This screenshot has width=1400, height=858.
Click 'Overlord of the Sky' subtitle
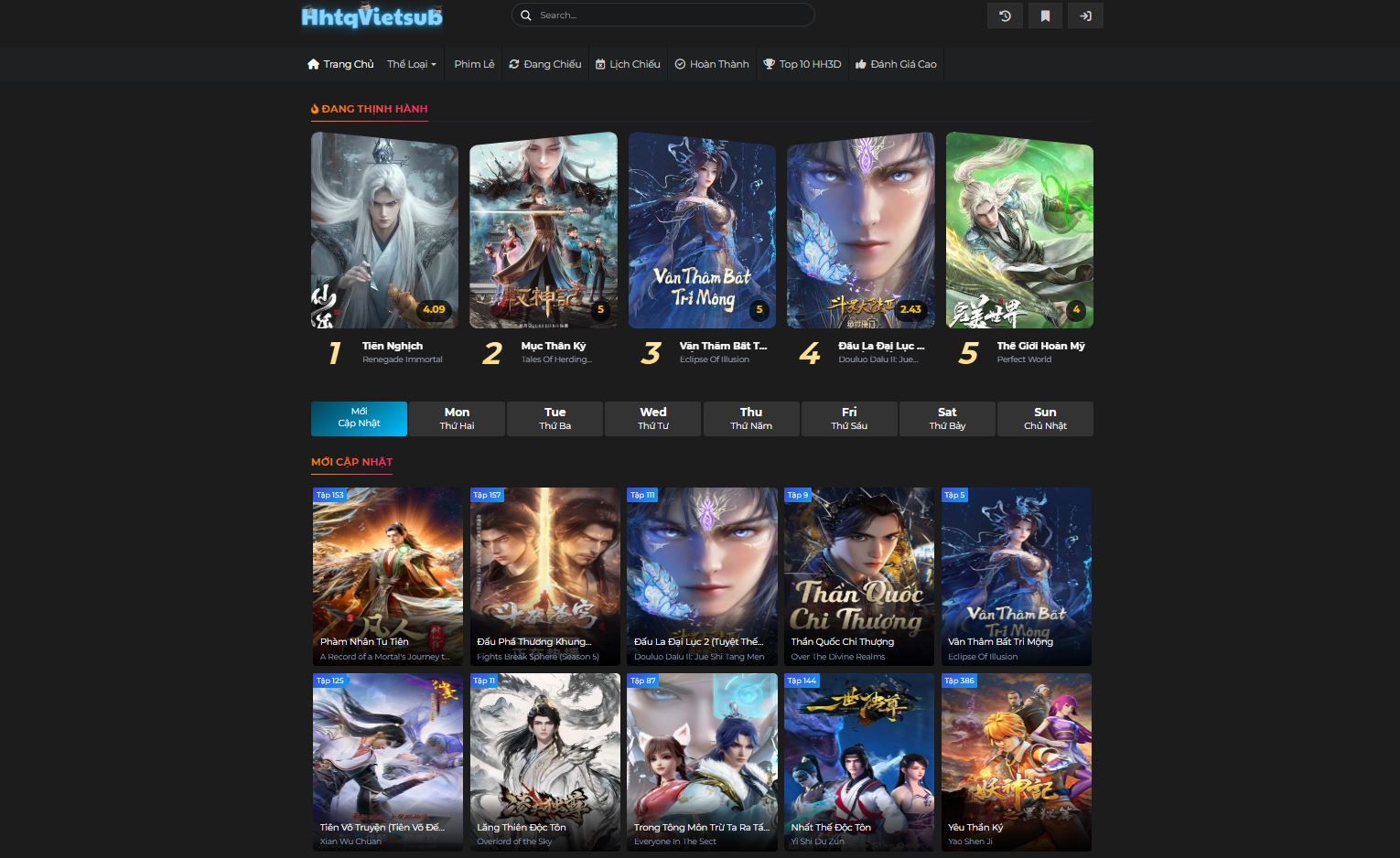[x=514, y=842]
